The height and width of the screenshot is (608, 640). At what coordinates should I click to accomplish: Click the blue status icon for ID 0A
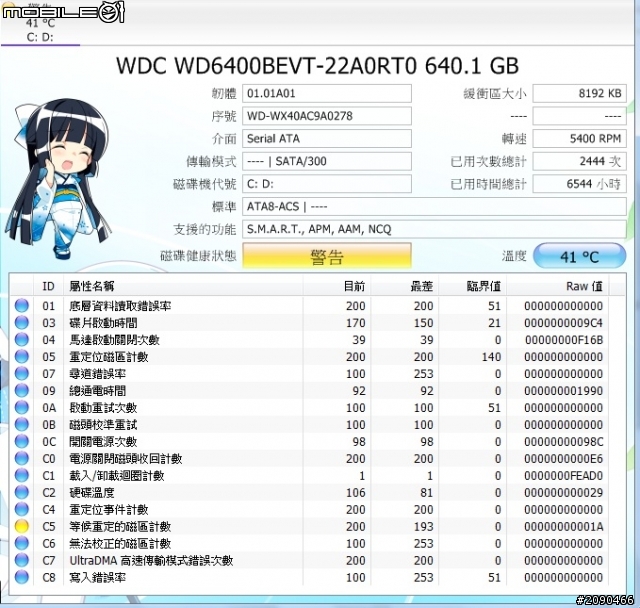(22, 408)
